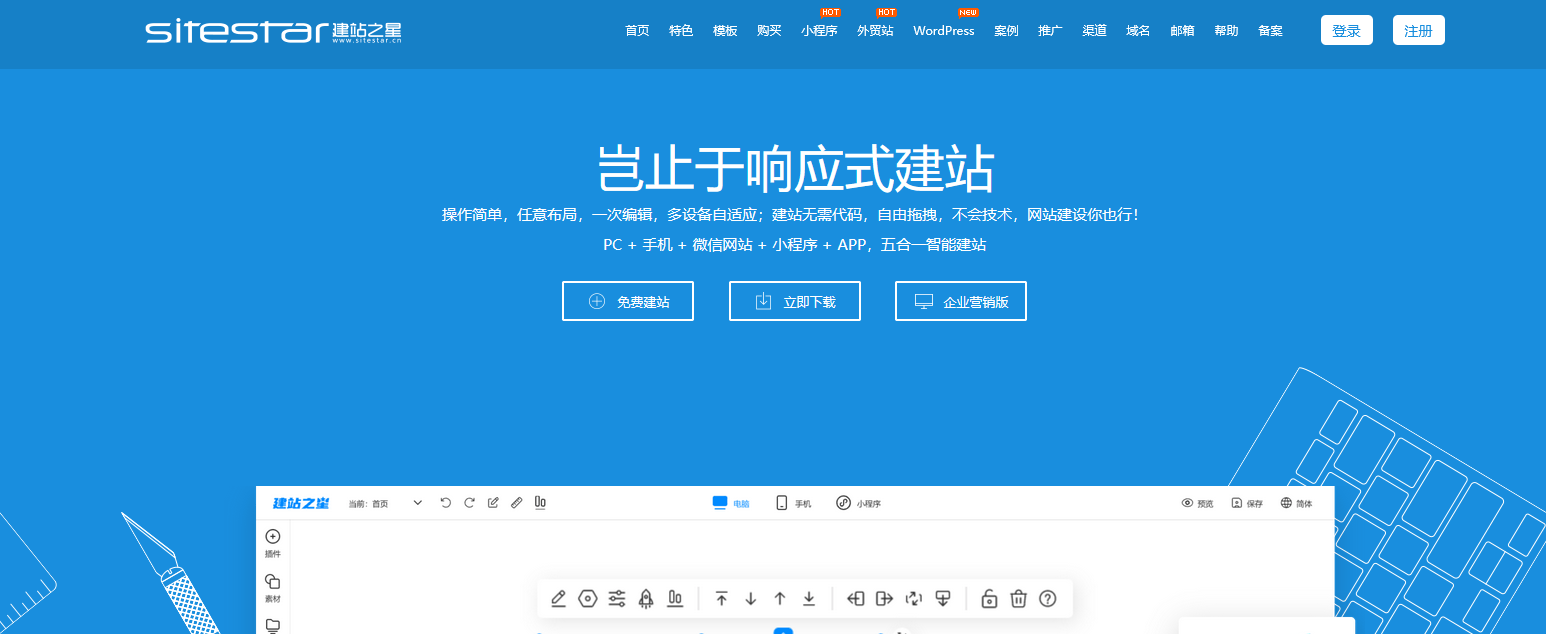Screen dimensions: 1546x634
Task: Open the 推广 navigation item
Action: point(1050,31)
